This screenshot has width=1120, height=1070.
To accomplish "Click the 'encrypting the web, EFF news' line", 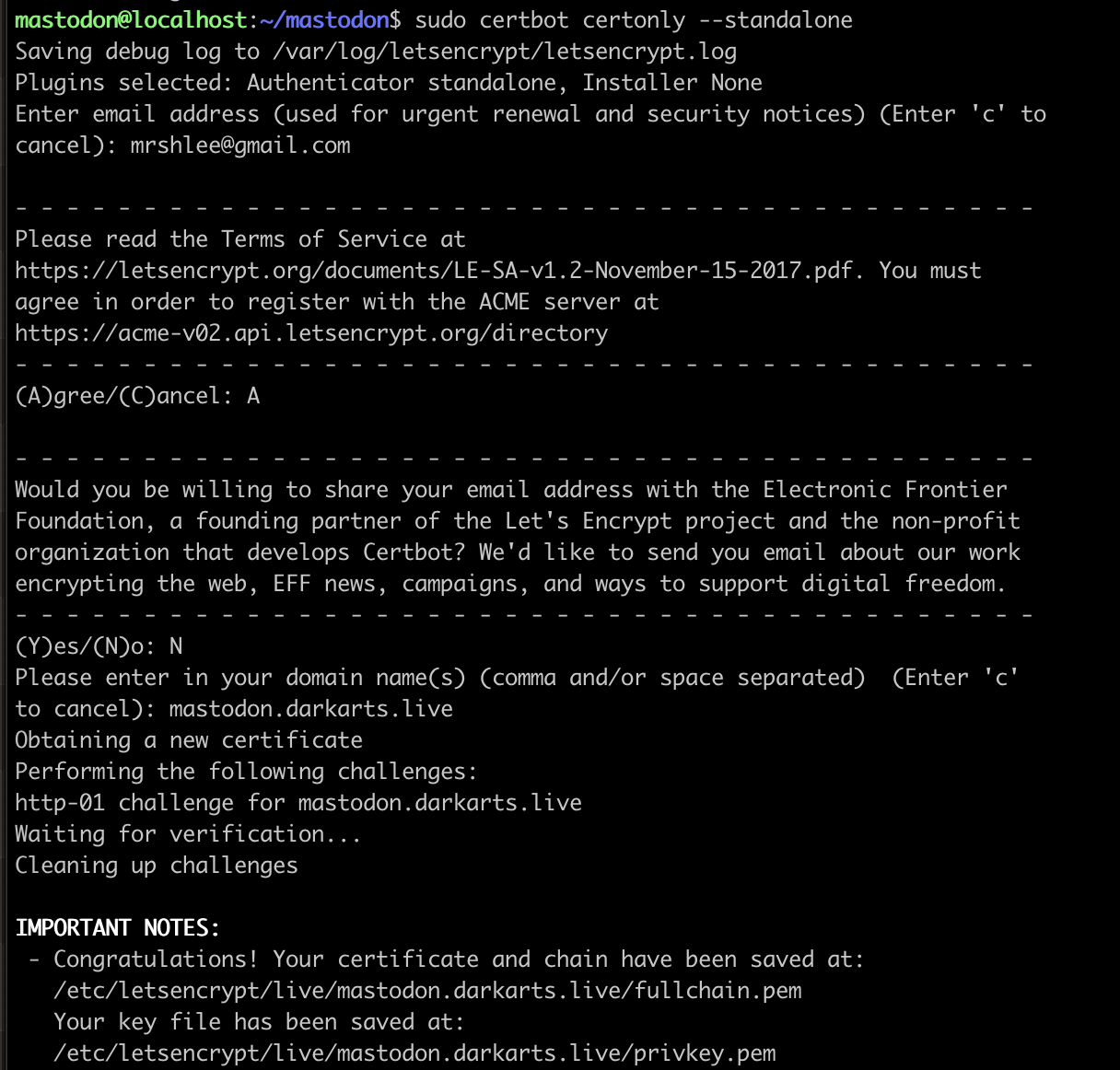I will (511, 584).
